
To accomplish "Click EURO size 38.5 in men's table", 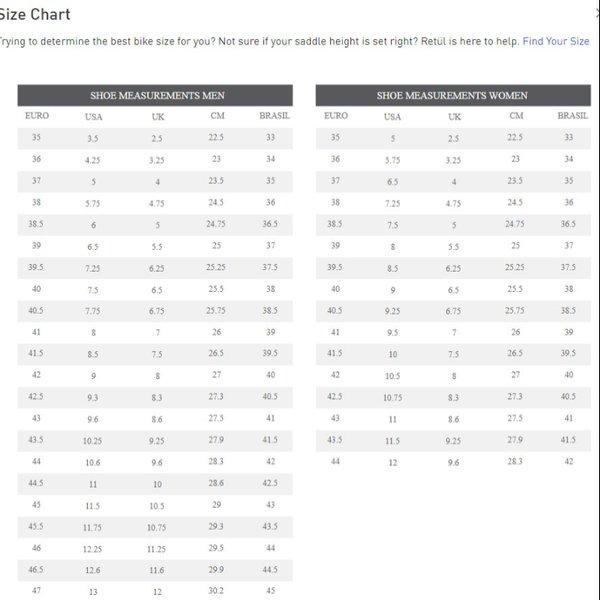I will [x=36, y=224].
